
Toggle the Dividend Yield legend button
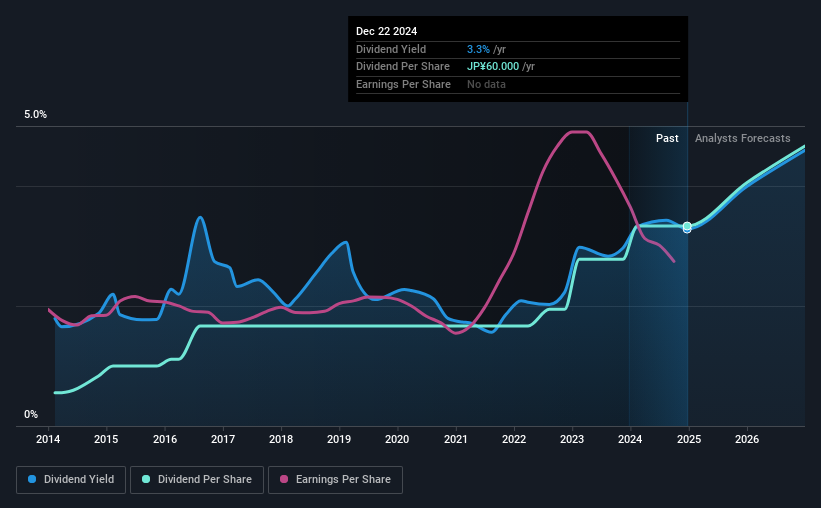[71, 480]
